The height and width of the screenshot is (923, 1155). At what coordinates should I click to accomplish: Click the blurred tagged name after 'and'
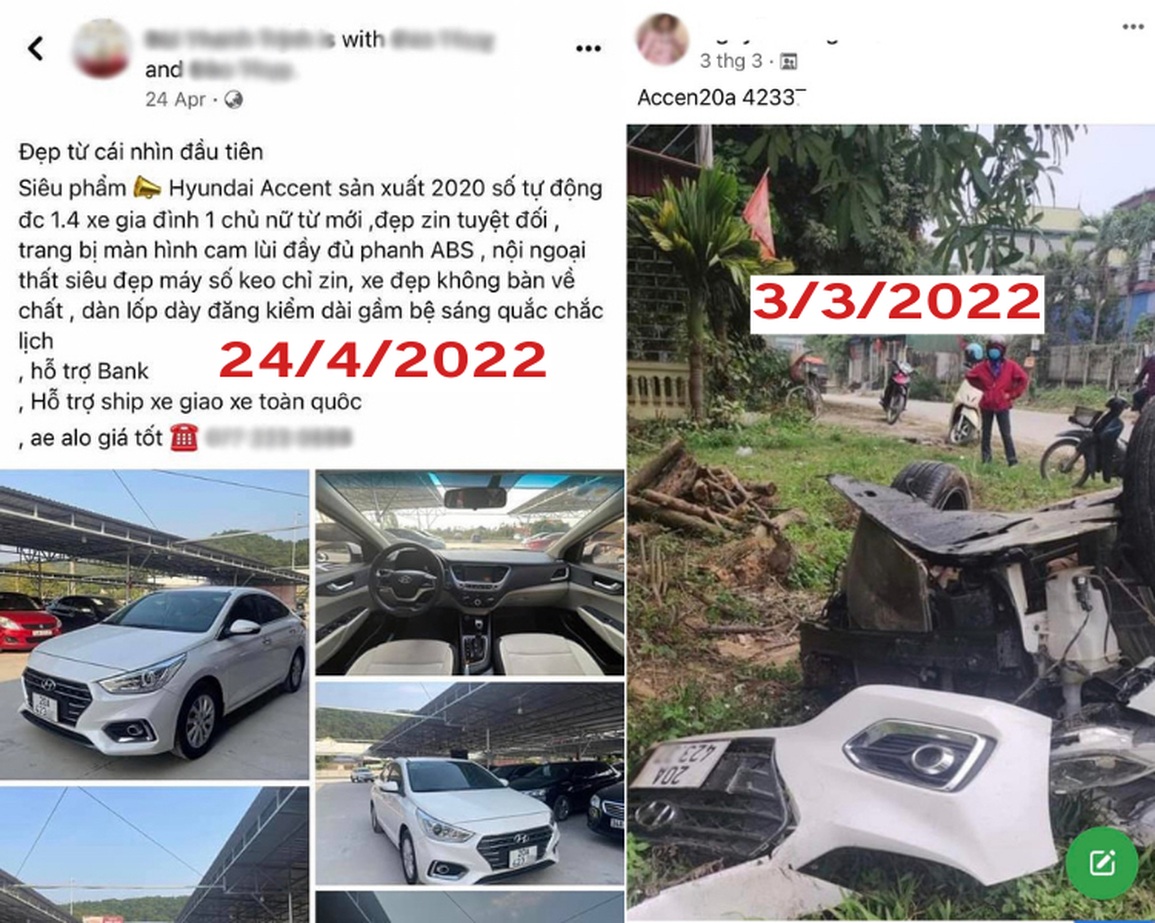coord(242,70)
